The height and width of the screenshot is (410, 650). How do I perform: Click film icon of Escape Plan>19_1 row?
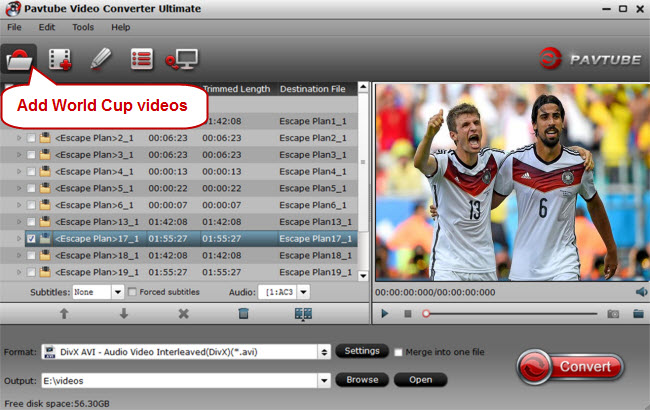point(45,272)
